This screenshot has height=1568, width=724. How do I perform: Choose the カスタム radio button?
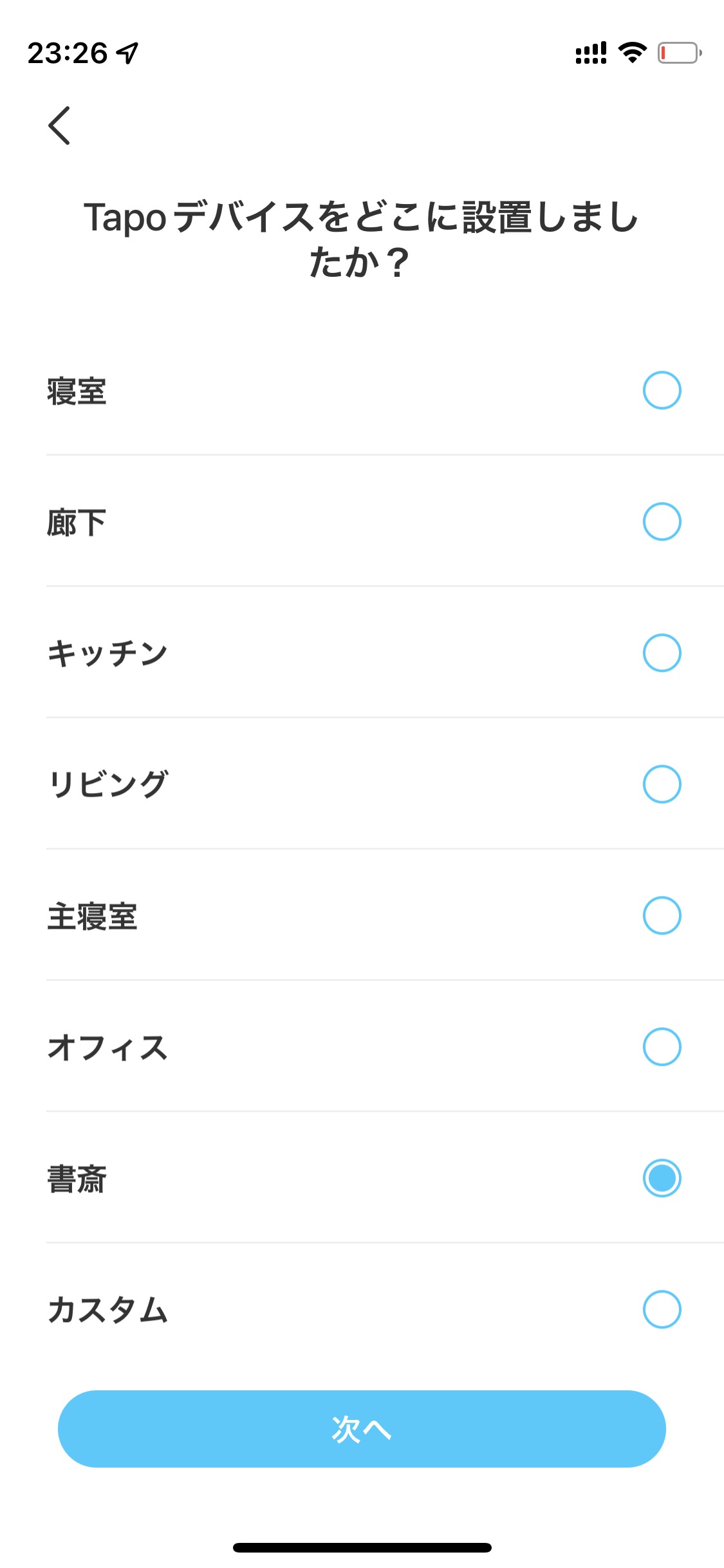point(662,1310)
